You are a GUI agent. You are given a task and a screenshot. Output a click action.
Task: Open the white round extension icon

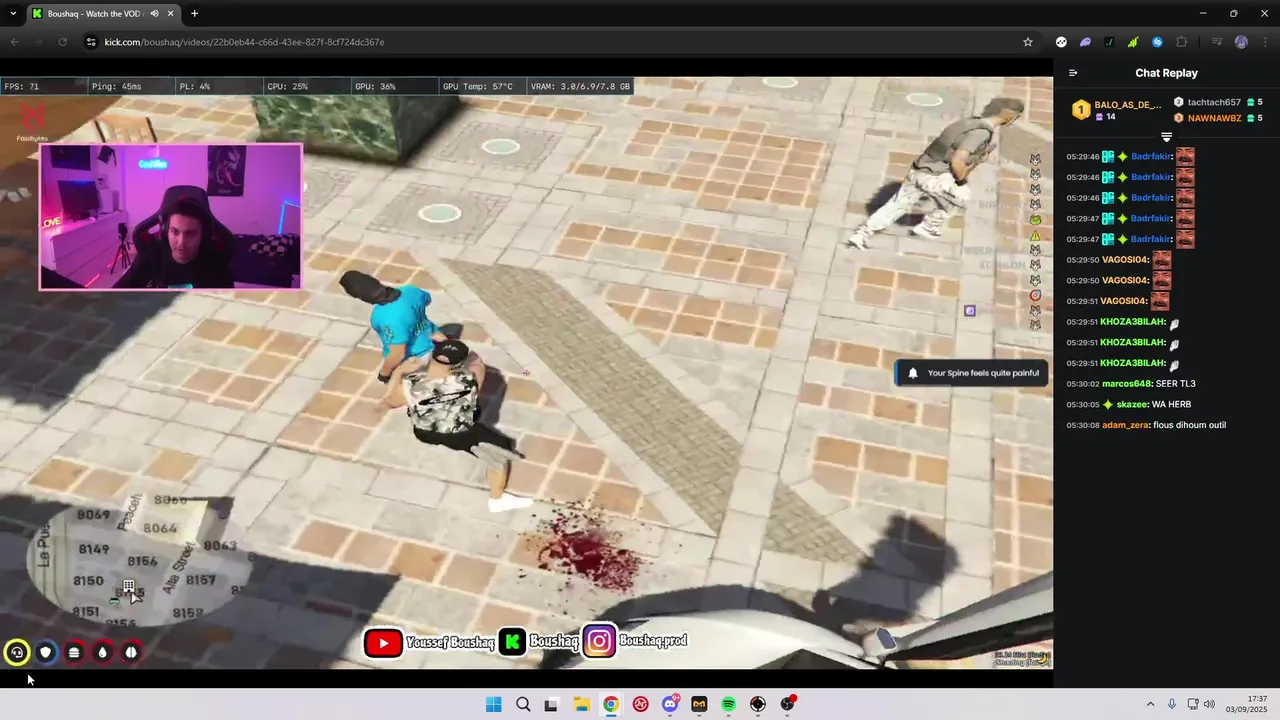point(1061,42)
